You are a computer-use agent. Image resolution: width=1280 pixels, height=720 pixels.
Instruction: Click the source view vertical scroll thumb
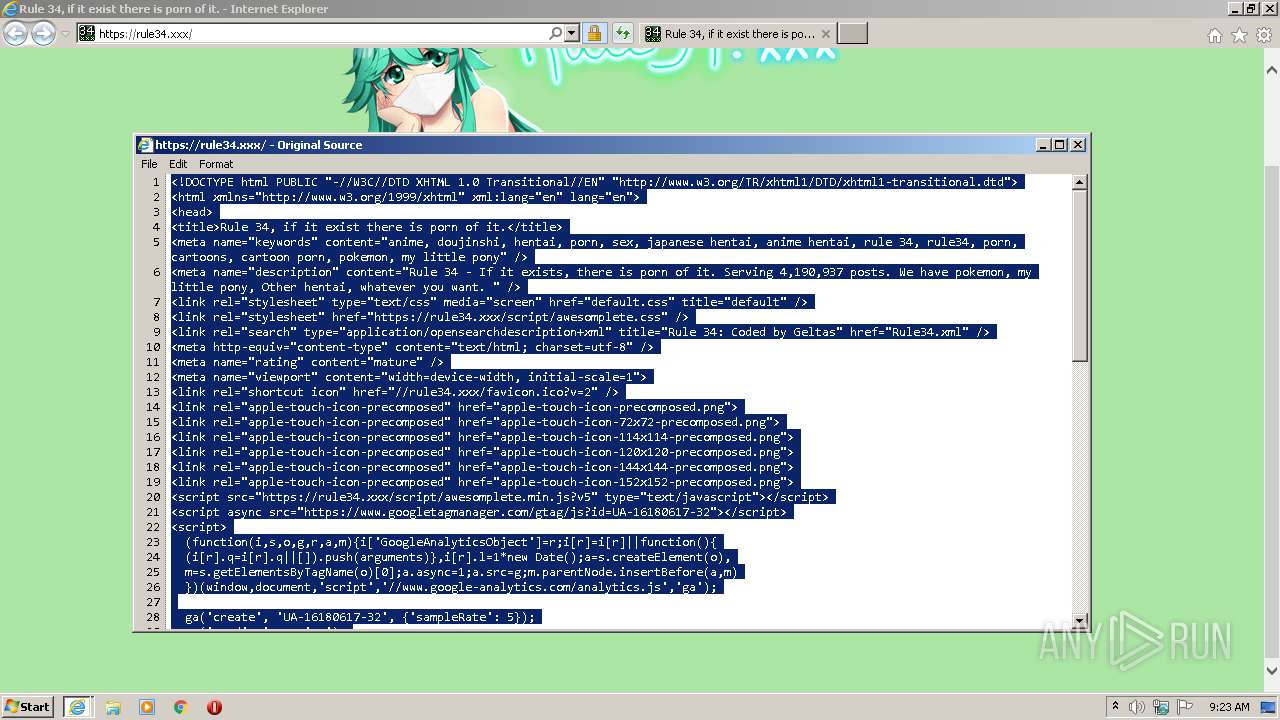tap(1079, 275)
